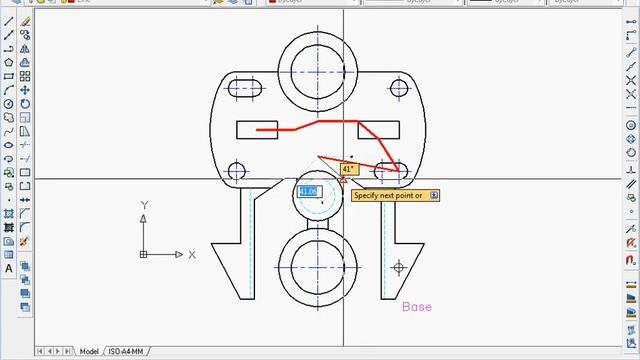Select the Fillet tool
Screen dimensions: 640x360
tap(25, 227)
